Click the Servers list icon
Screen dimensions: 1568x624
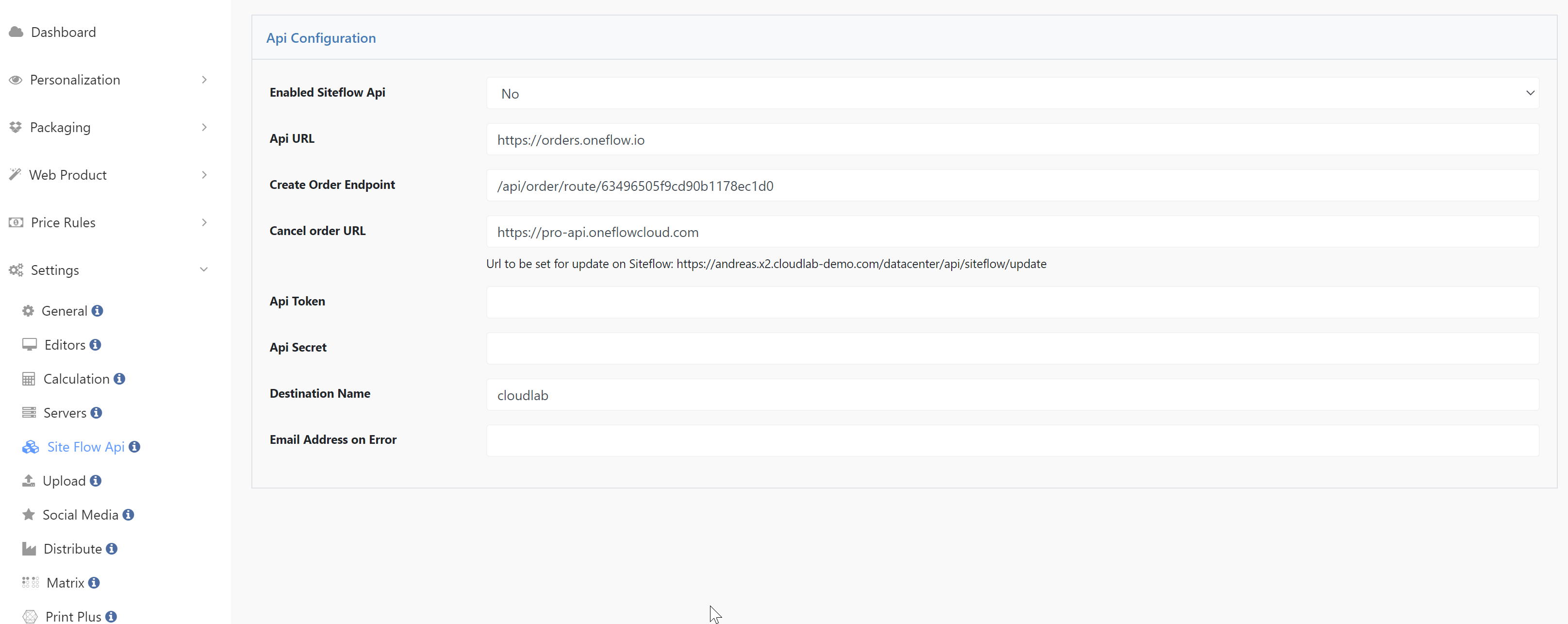pos(29,413)
